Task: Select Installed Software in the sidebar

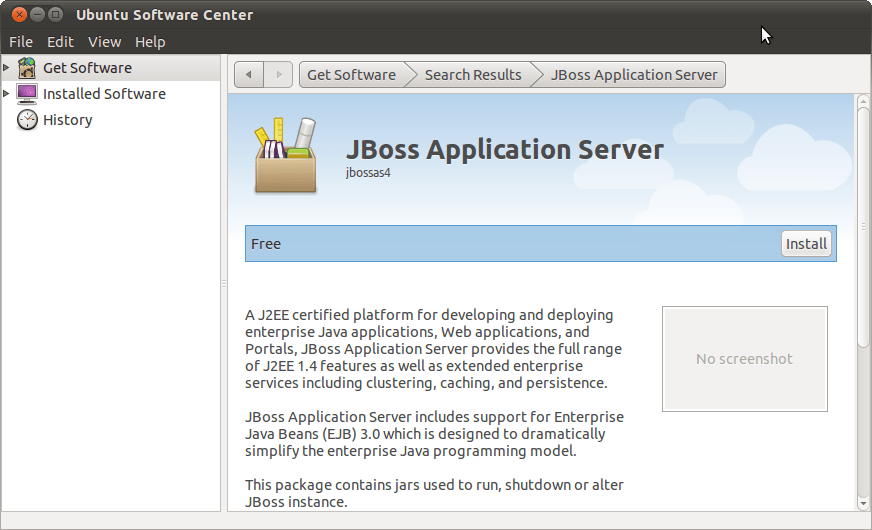Action: (111, 94)
